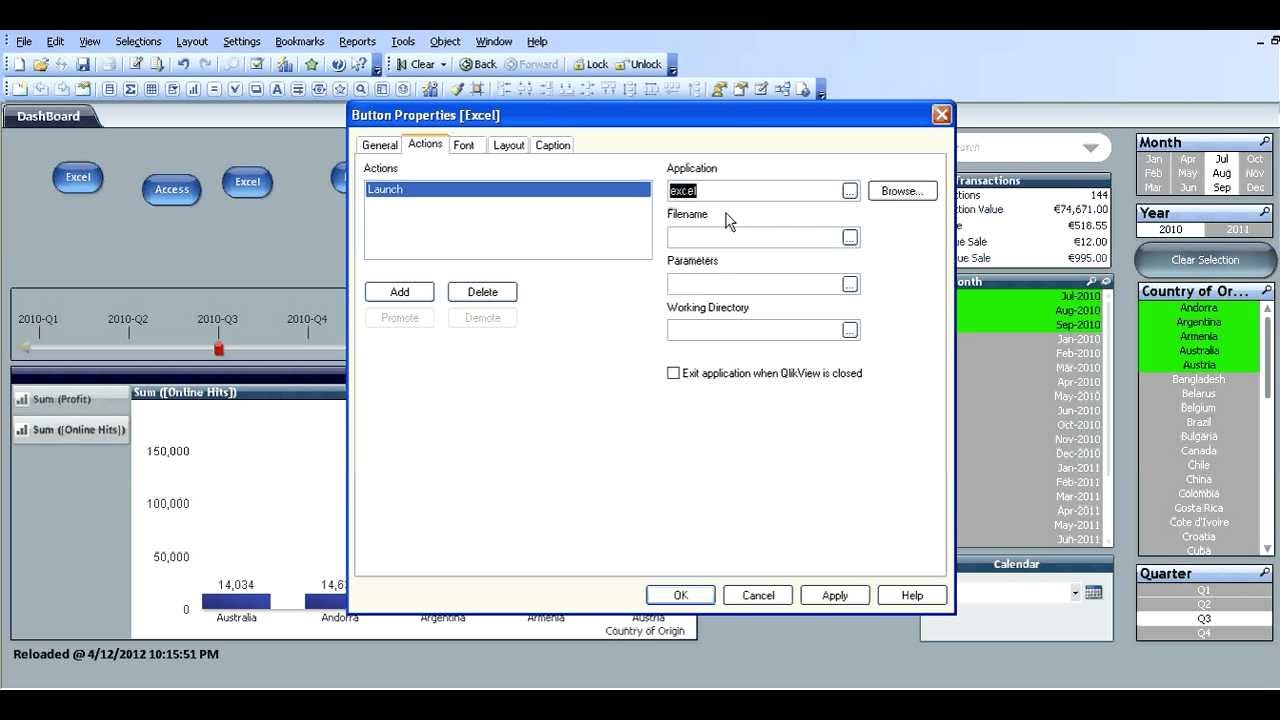Expand the search object dropdown arrow
The width and height of the screenshot is (1280, 720).
pyautogui.click(x=1091, y=148)
